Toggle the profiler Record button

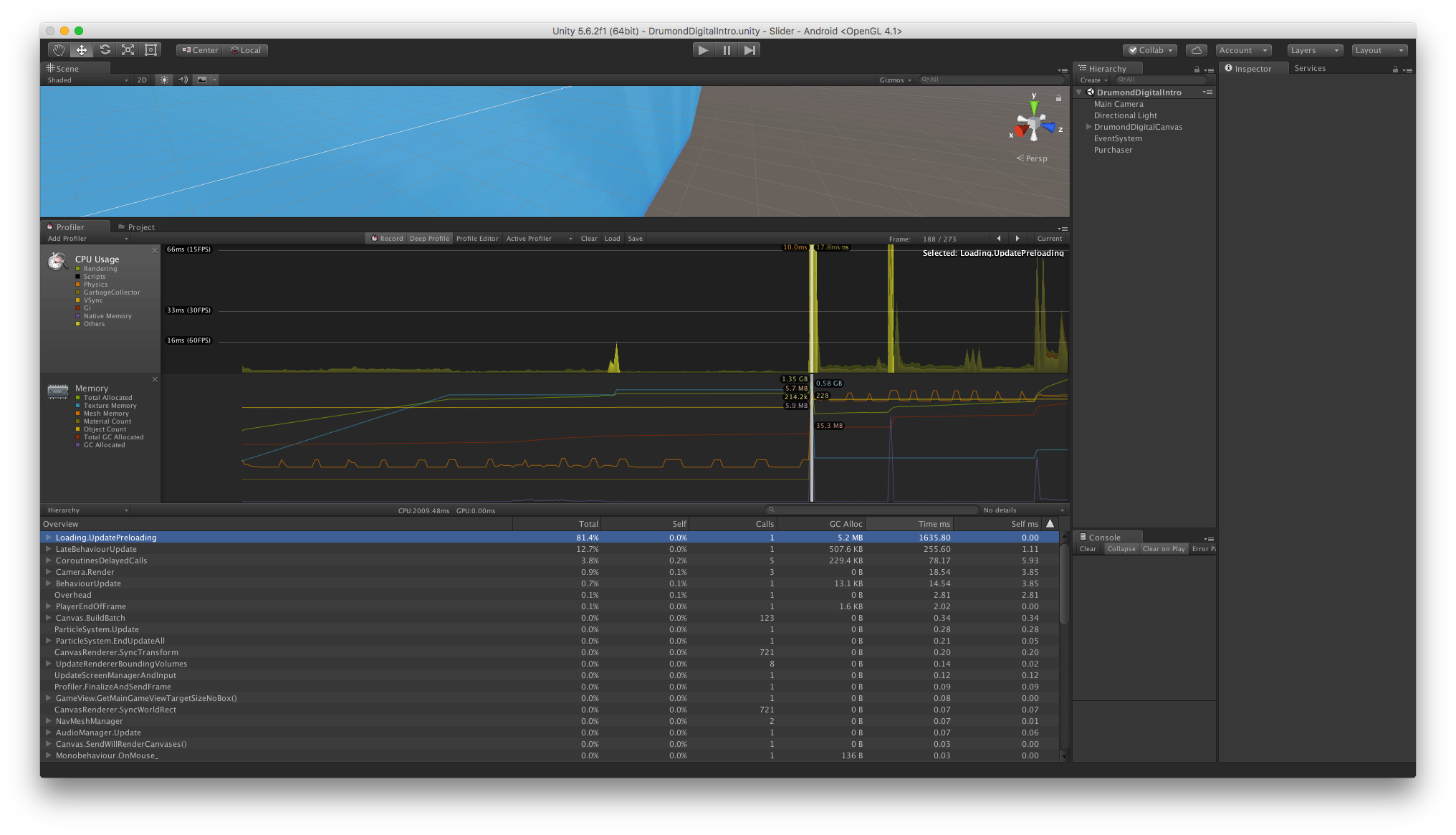[x=386, y=239]
